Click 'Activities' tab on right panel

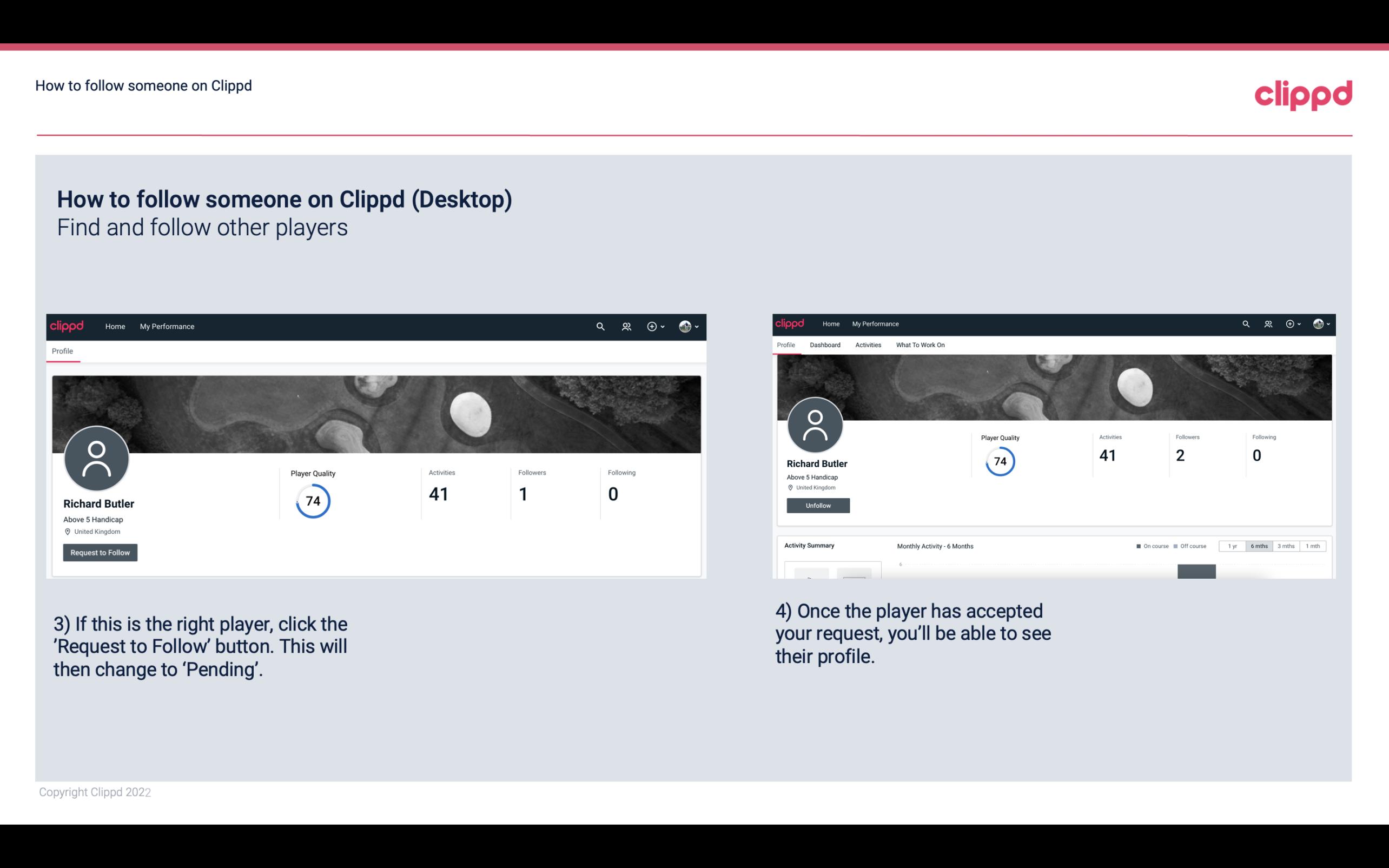[x=867, y=345]
